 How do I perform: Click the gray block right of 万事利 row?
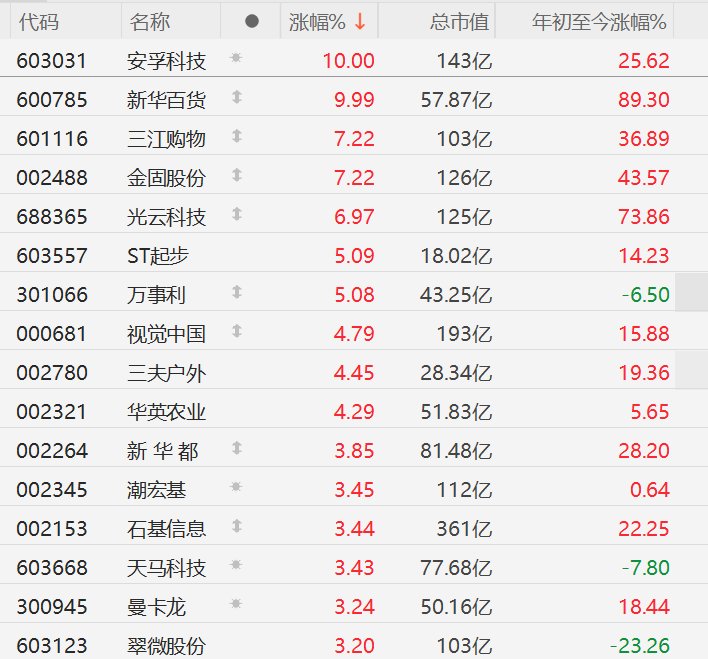pos(691,294)
